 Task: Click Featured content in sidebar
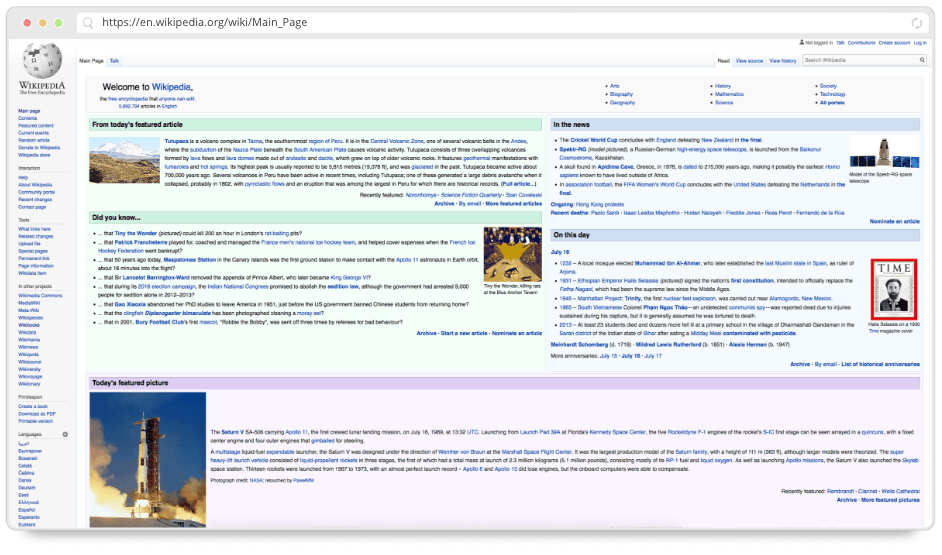[x=35, y=126]
